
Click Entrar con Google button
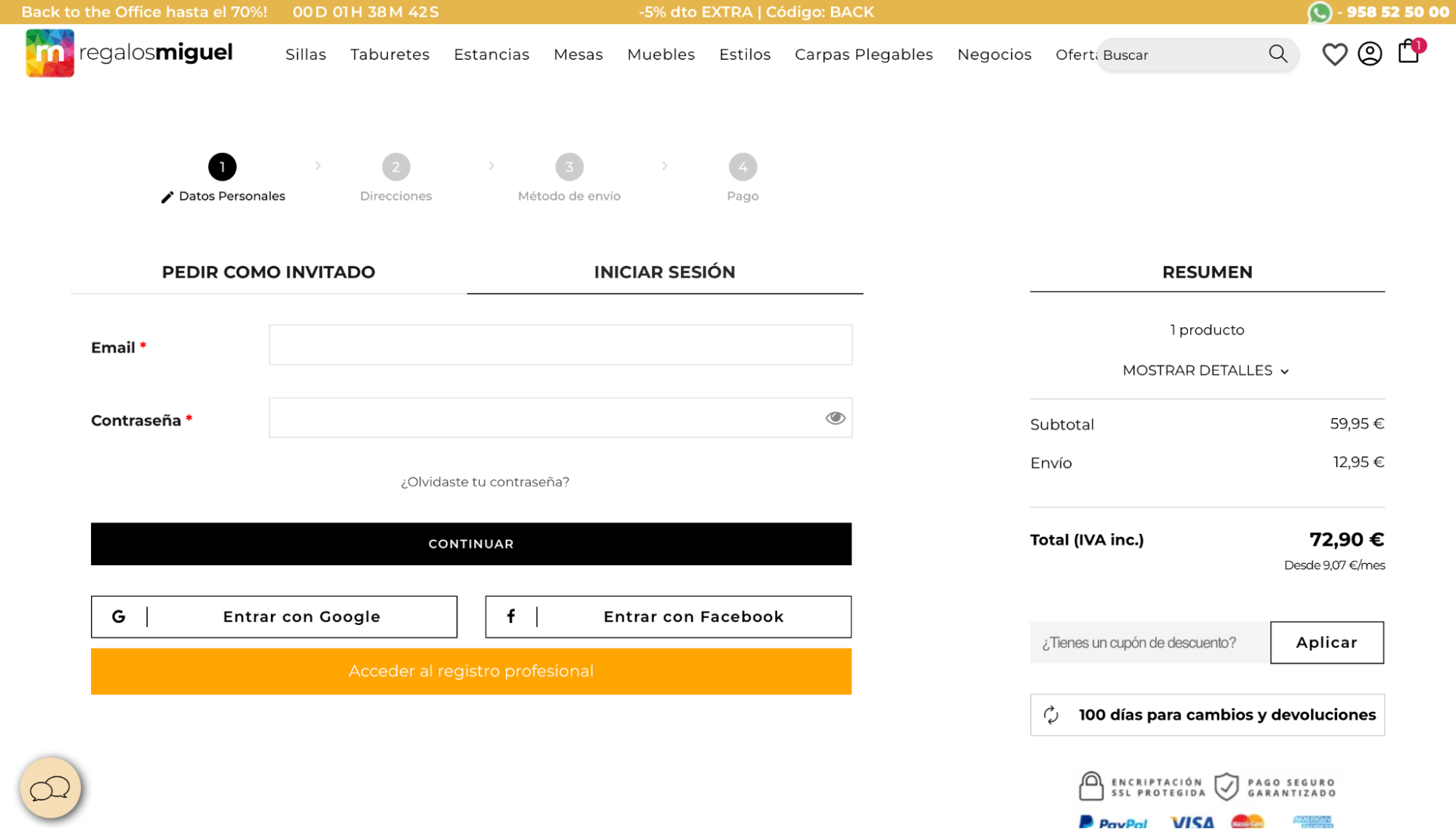click(x=274, y=616)
